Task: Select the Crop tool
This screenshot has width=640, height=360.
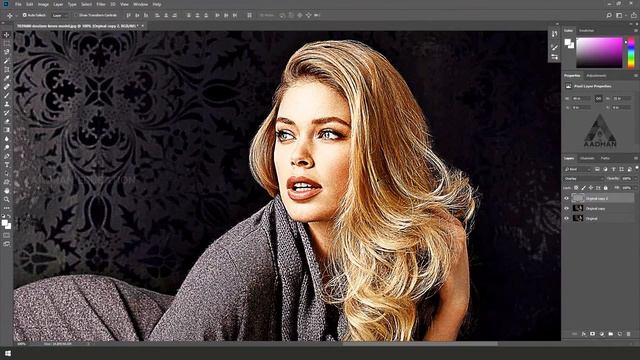Action: click(x=7, y=69)
